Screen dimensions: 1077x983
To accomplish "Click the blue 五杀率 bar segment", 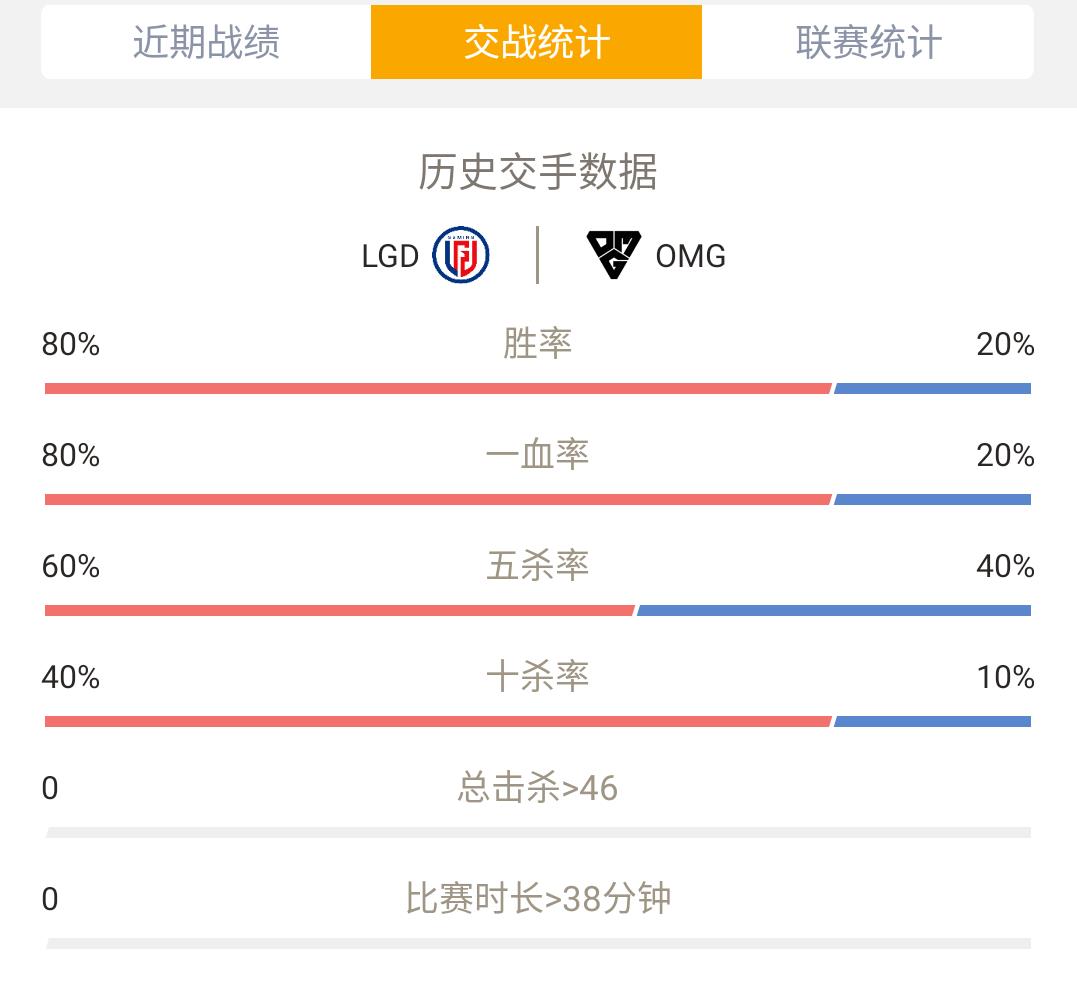I will [834, 611].
